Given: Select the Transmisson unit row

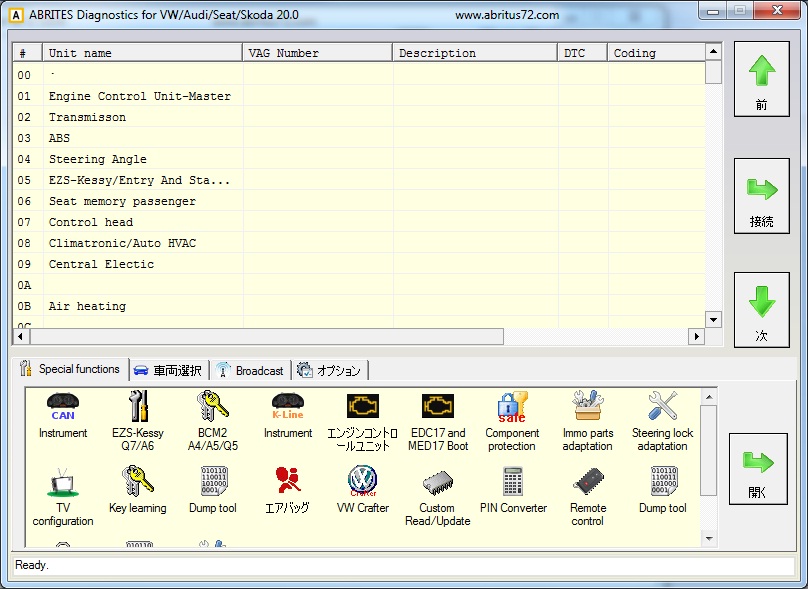Looking at the screenshot, I should coord(359,117).
